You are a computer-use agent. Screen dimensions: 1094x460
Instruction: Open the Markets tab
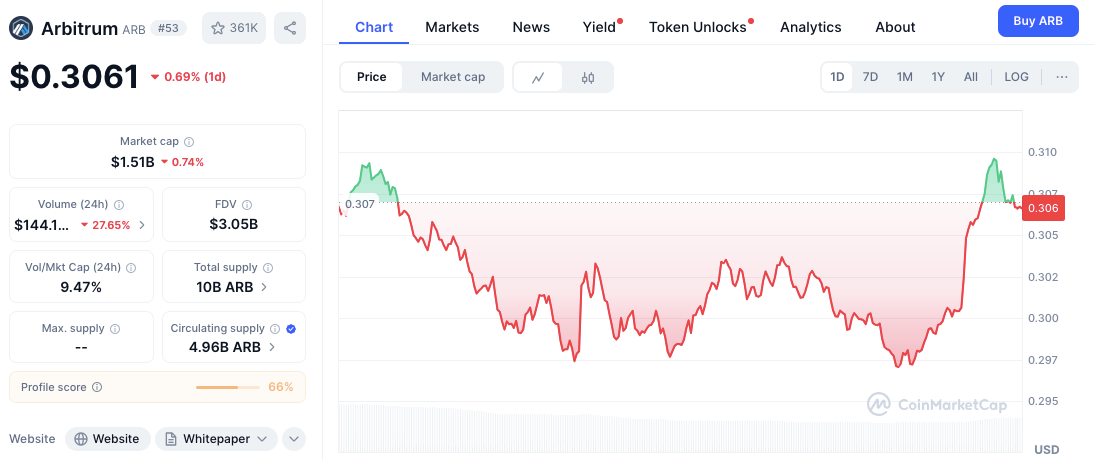pyautogui.click(x=452, y=27)
